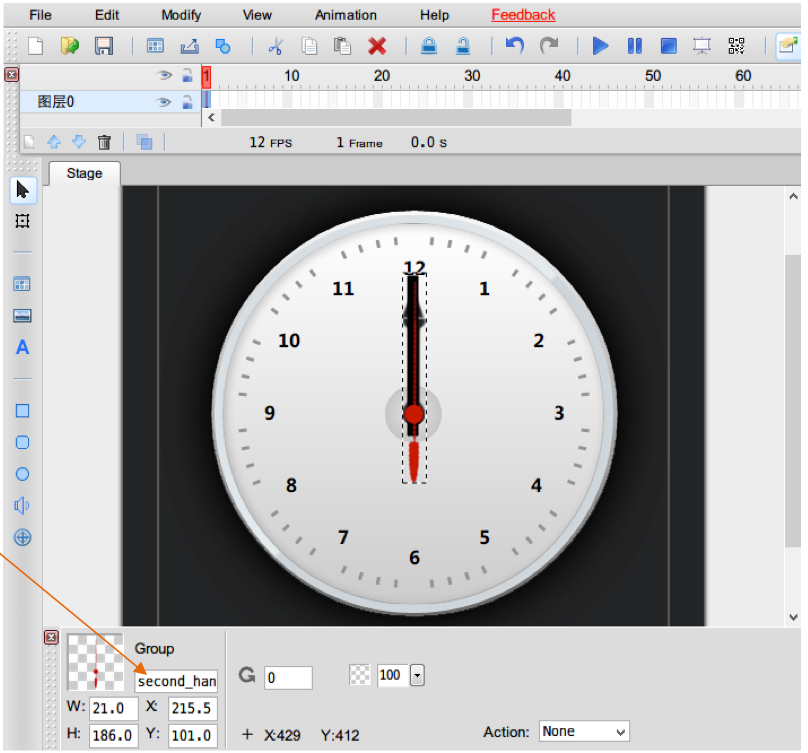Open the Modify menu
808x753 pixels.
[181, 15]
